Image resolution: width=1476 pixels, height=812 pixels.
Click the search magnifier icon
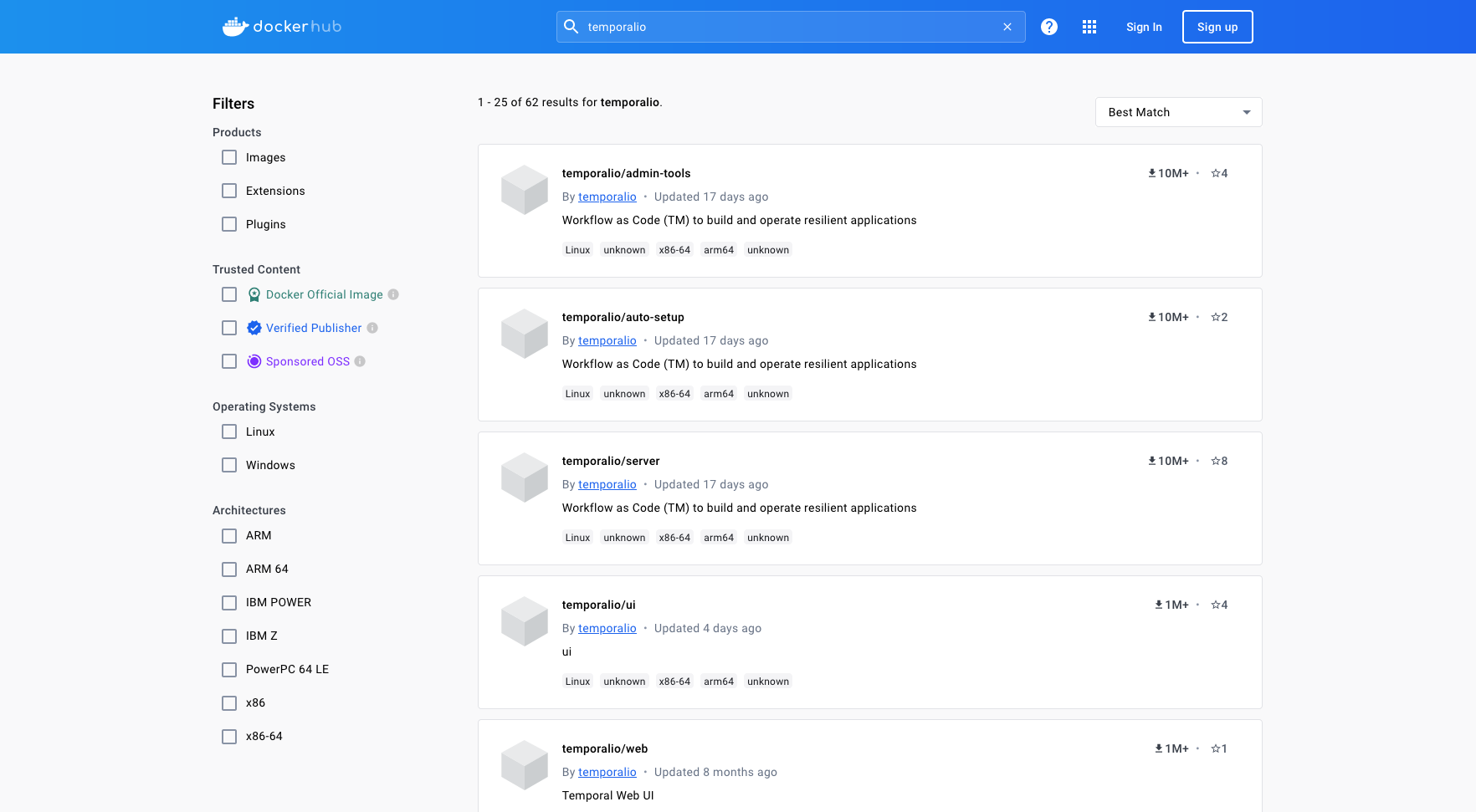pyautogui.click(x=571, y=27)
